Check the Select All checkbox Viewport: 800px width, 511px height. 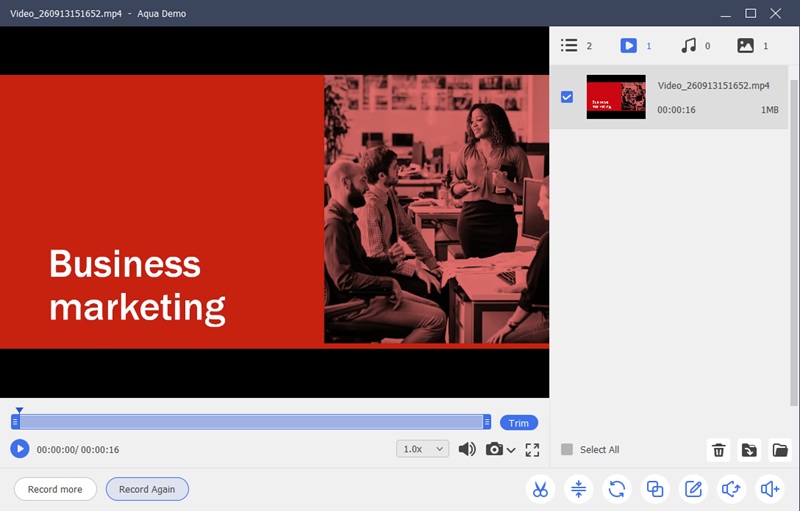click(567, 449)
